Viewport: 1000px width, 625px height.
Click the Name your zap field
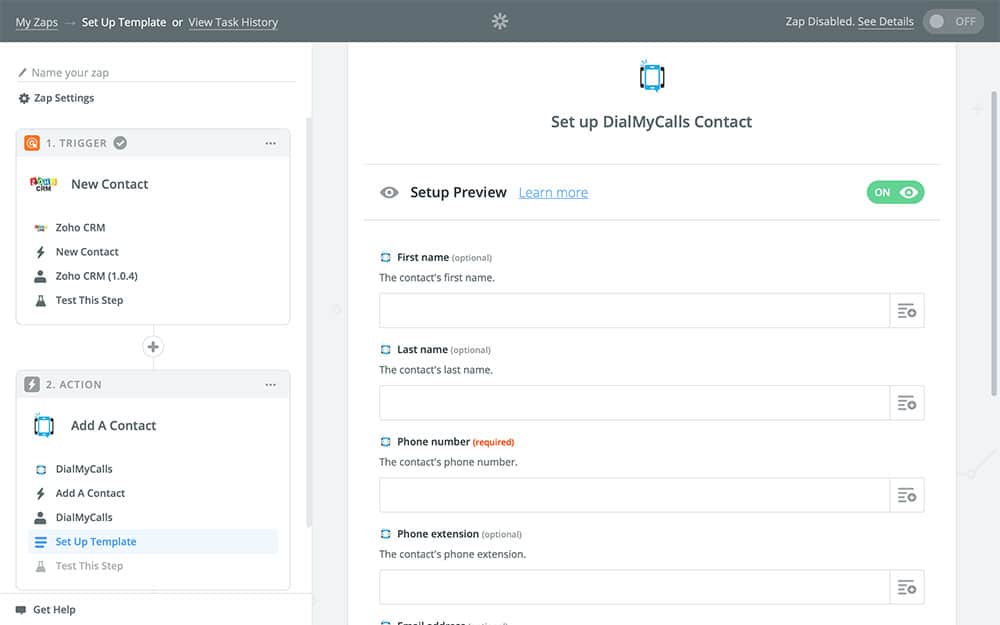point(160,72)
